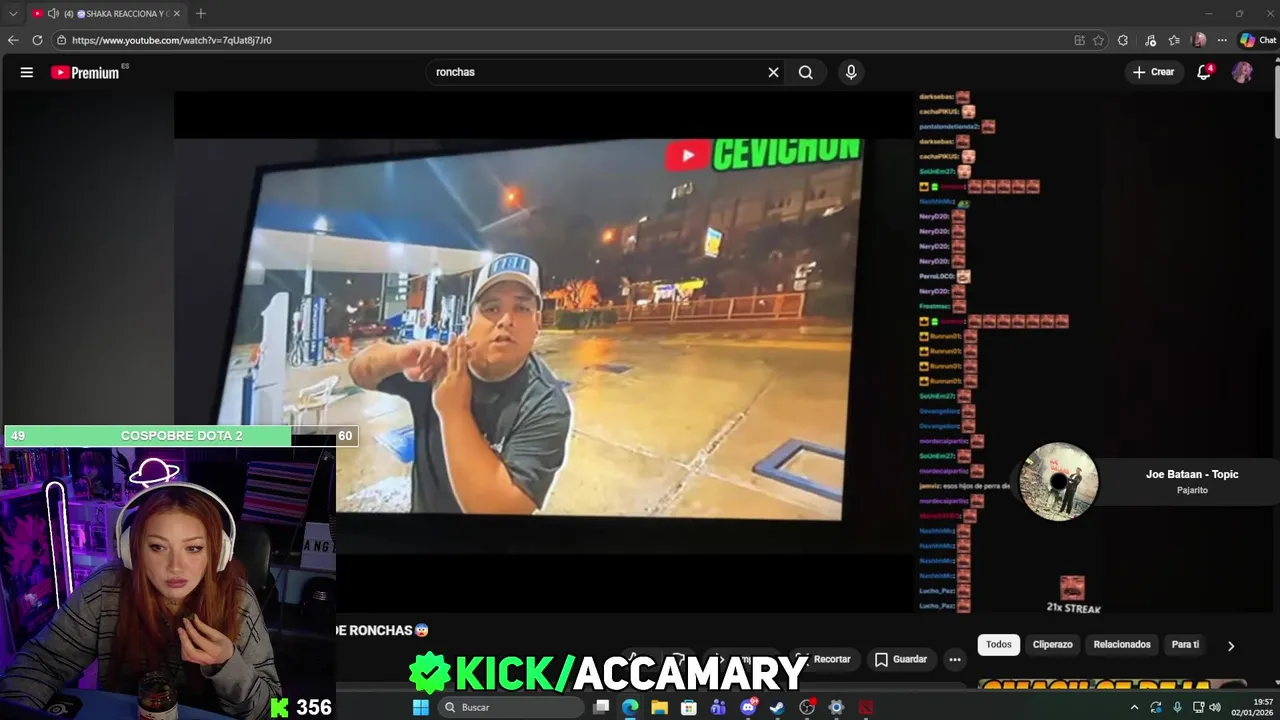1280x720 pixels.
Task: Open Copilot Chat button
Action: click(x=1257, y=40)
